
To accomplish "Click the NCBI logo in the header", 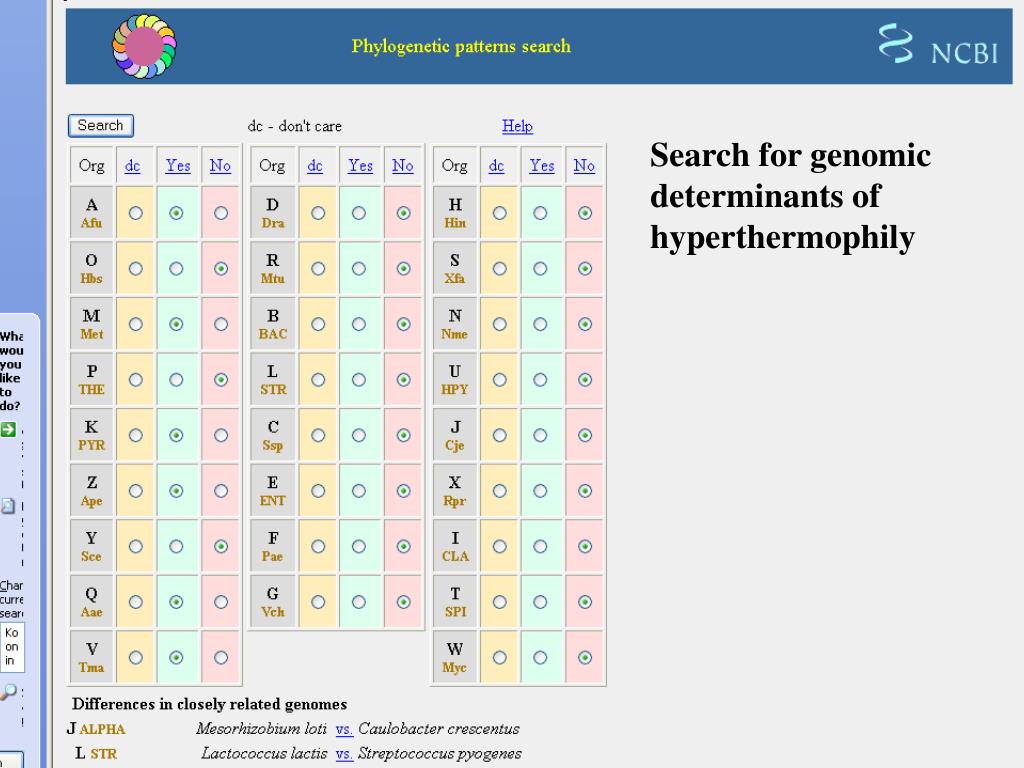I will click(x=938, y=45).
